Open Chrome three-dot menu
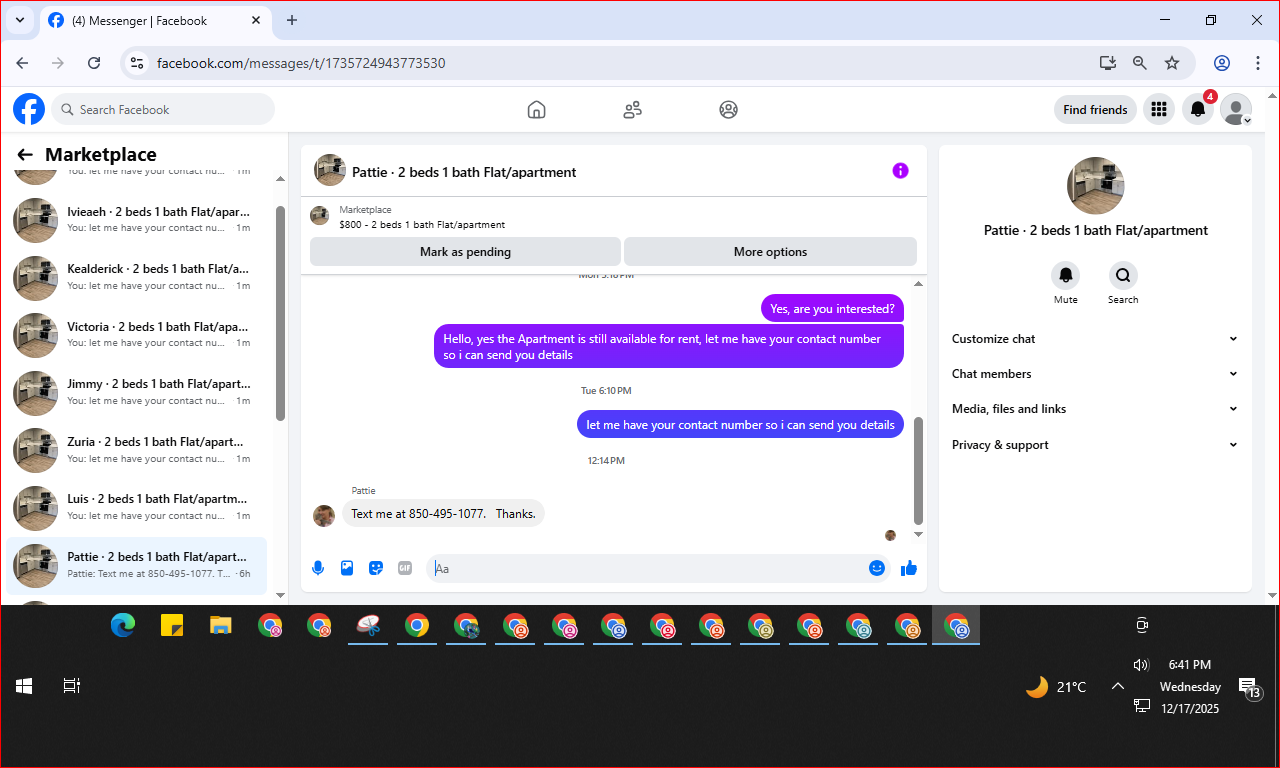1280x768 pixels. pos(1258,63)
